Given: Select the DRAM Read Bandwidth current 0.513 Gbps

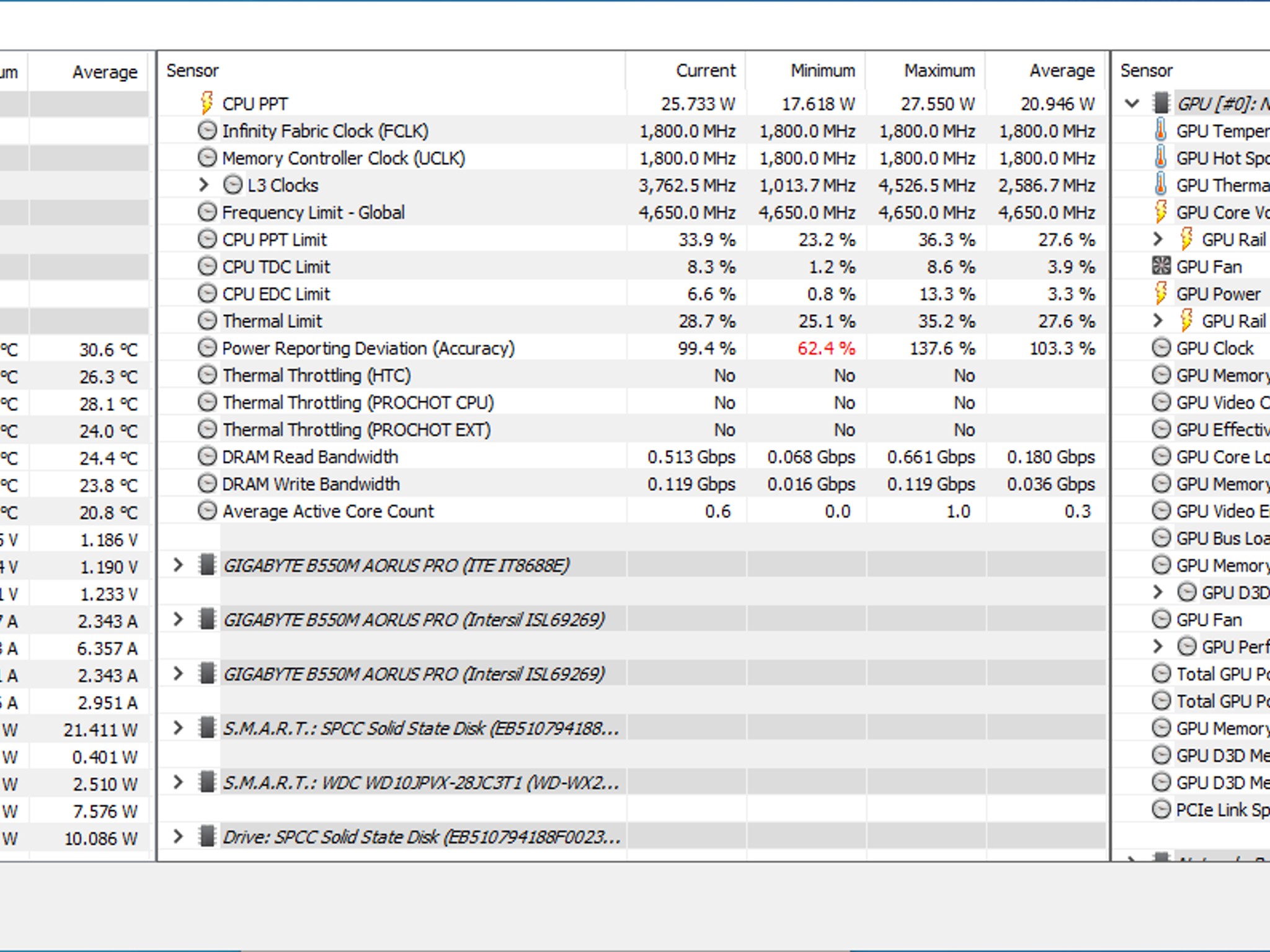Looking at the screenshot, I should (x=691, y=457).
